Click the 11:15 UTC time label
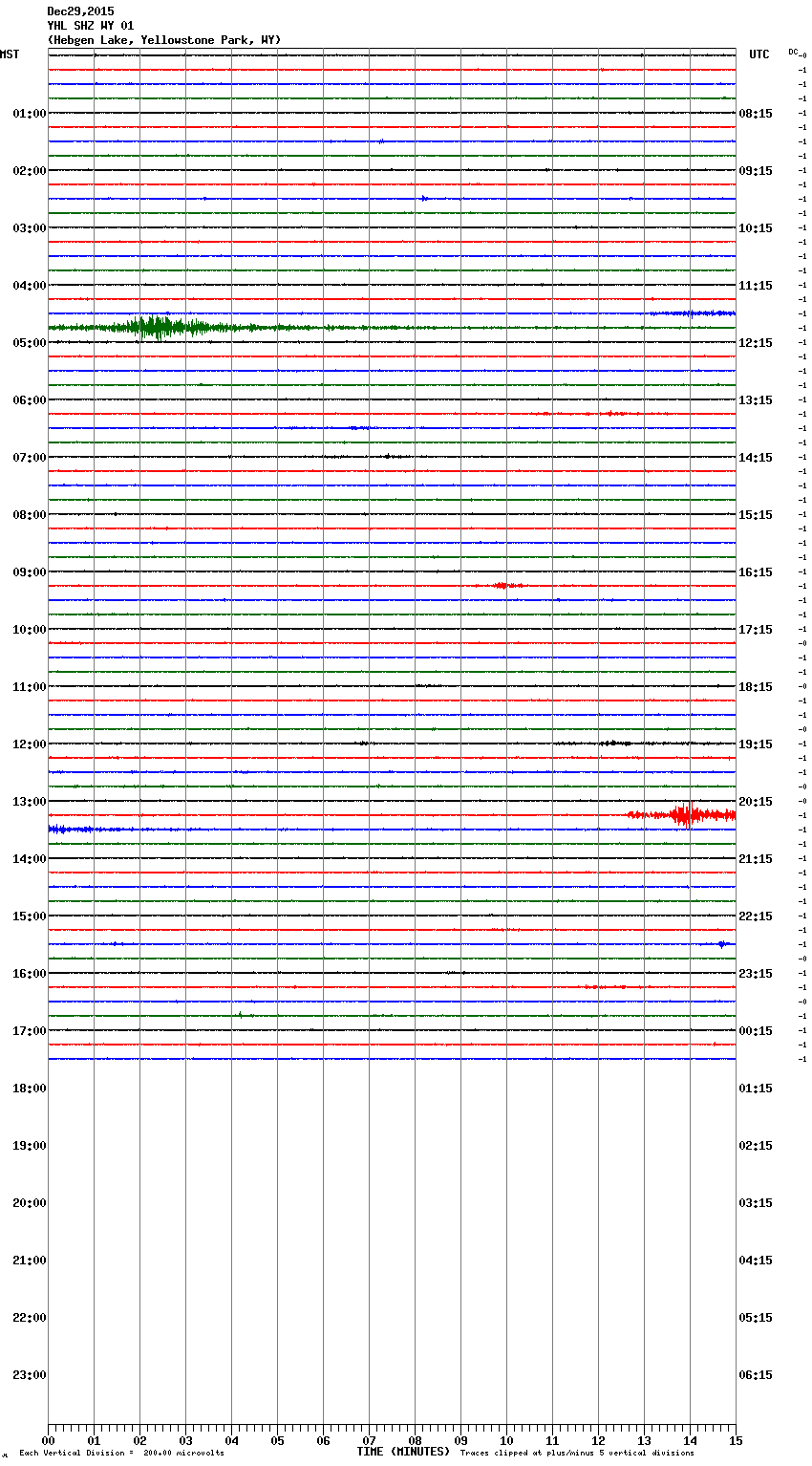The height and width of the screenshot is (1466, 812). pos(756,286)
